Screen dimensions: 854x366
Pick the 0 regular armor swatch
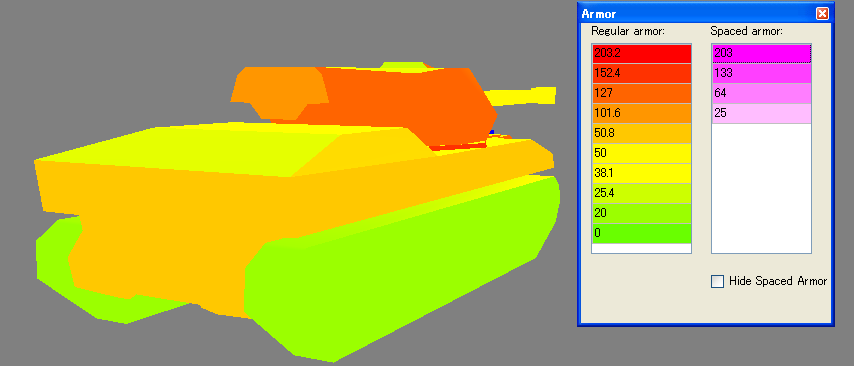(x=642, y=233)
